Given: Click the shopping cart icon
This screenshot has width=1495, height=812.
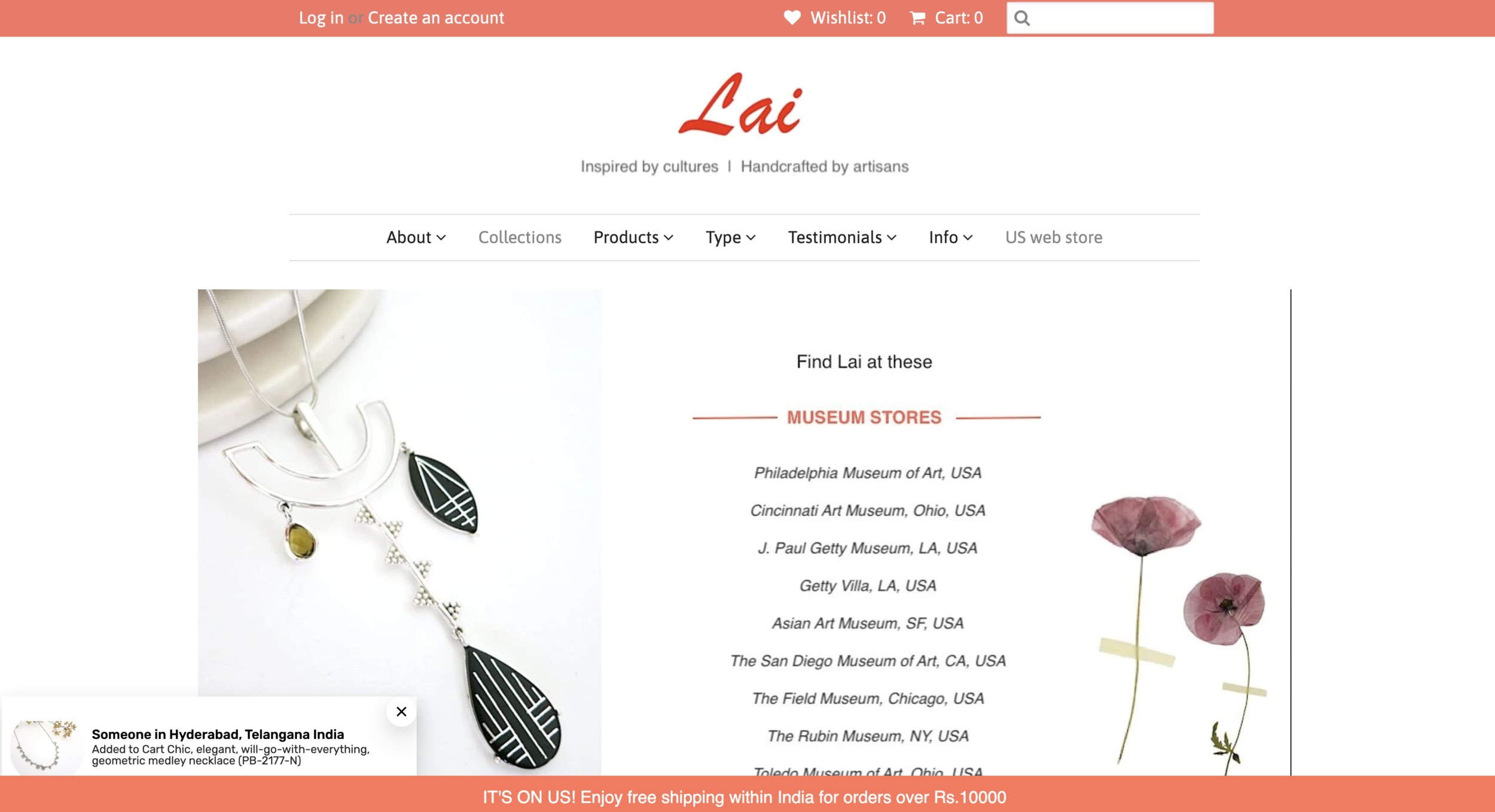Looking at the screenshot, I should [917, 19].
